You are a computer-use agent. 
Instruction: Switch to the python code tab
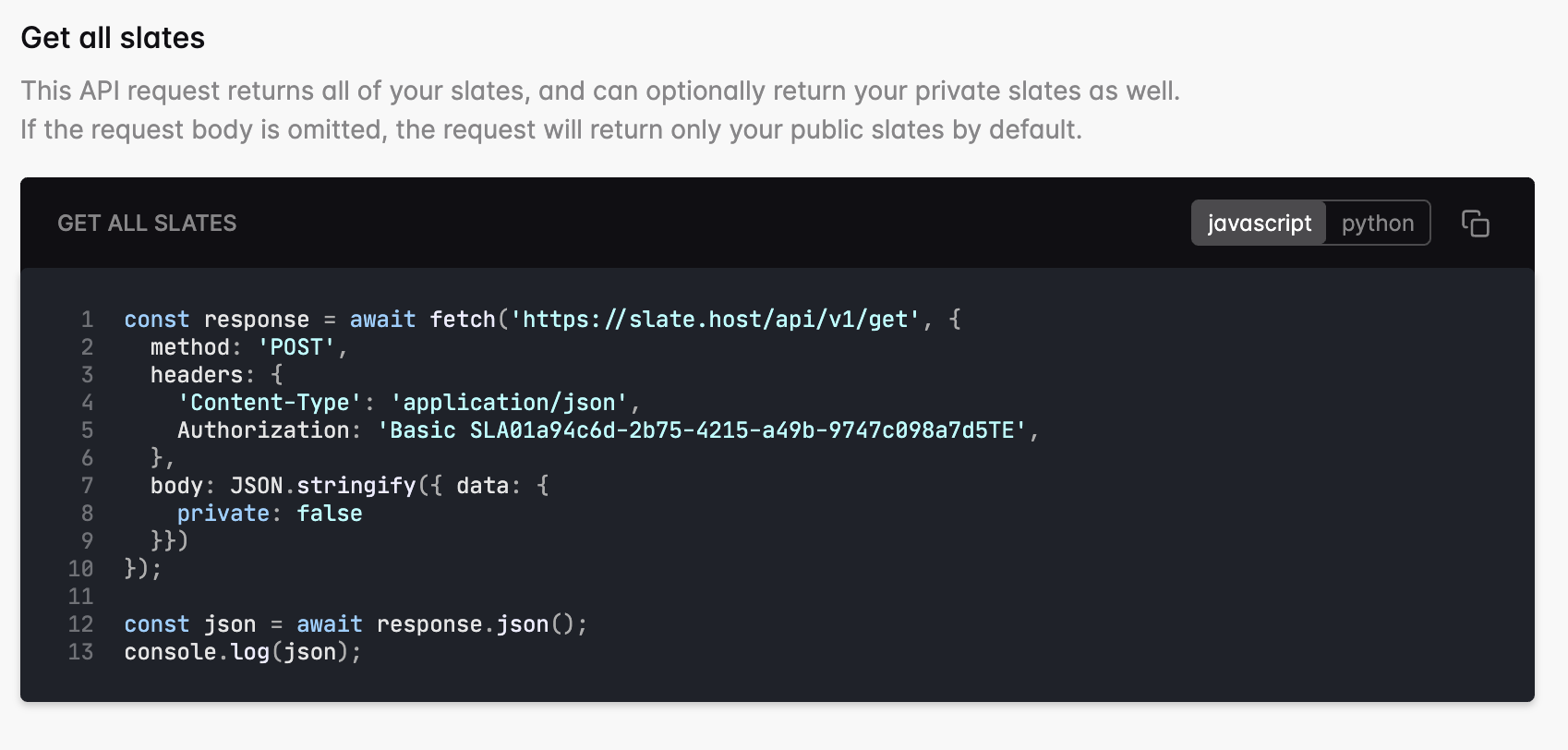tap(1378, 224)
